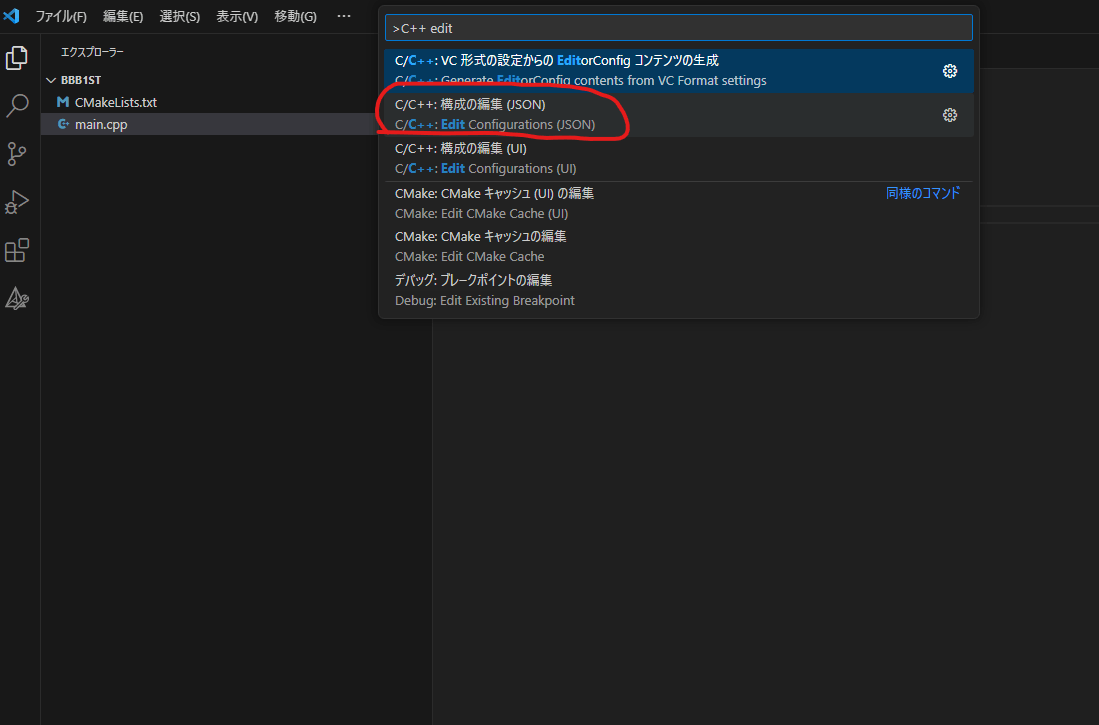
Task: Click the BBB1ST folder name
Action: [x=81, y=80]
